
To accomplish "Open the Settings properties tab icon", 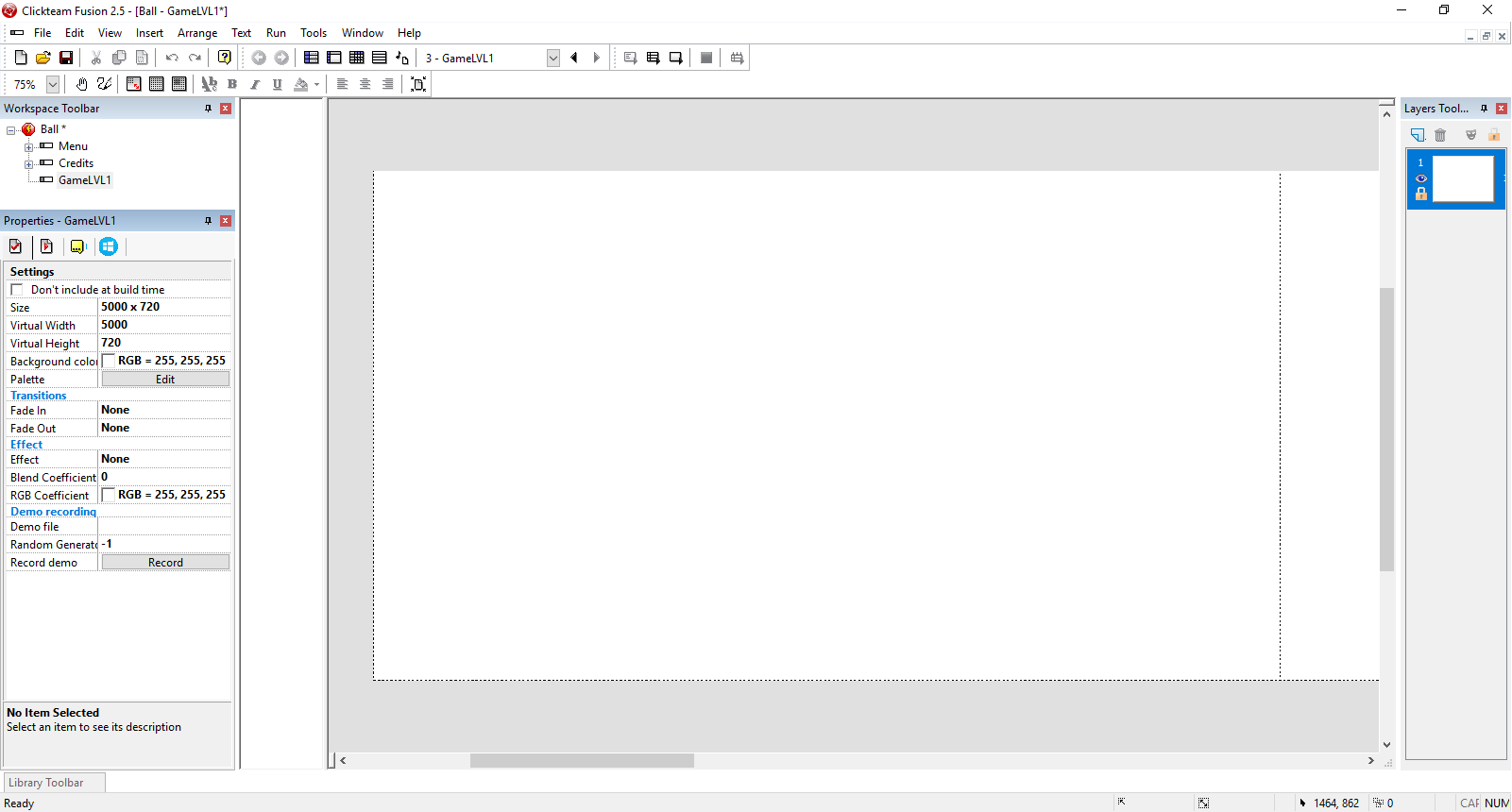I will pyautogui.click(x=15, y=246).
